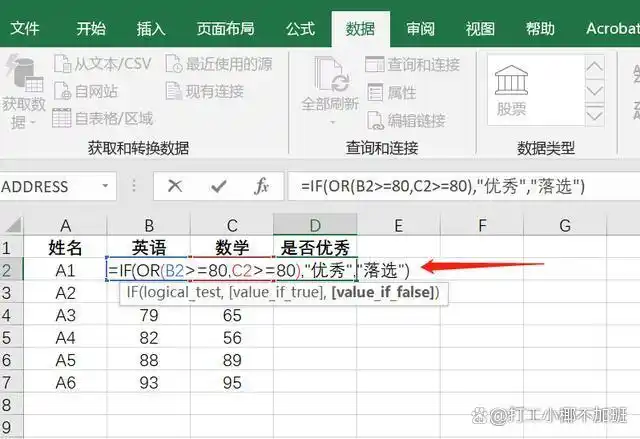Select the 数据 ribbon tab
The width and height of the screenshot is (640, 439).
[x=360, y=29]
